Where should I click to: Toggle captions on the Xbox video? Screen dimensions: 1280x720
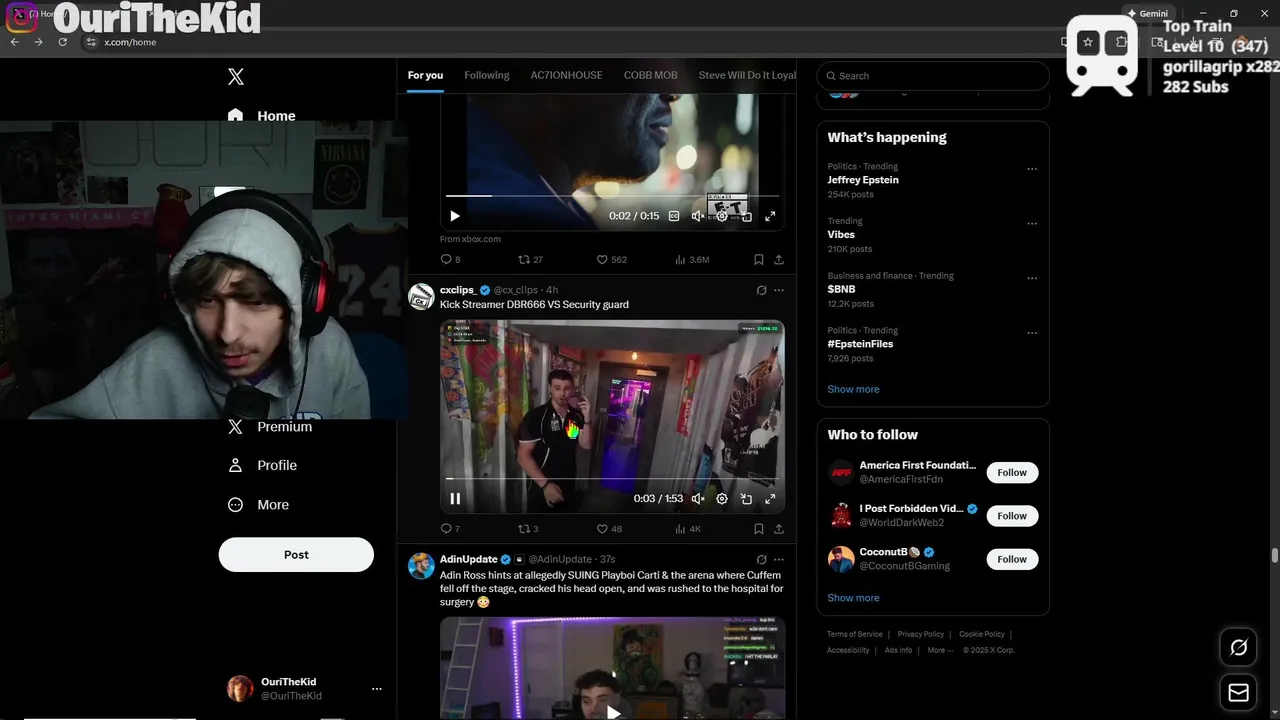(x=674, y=216)
